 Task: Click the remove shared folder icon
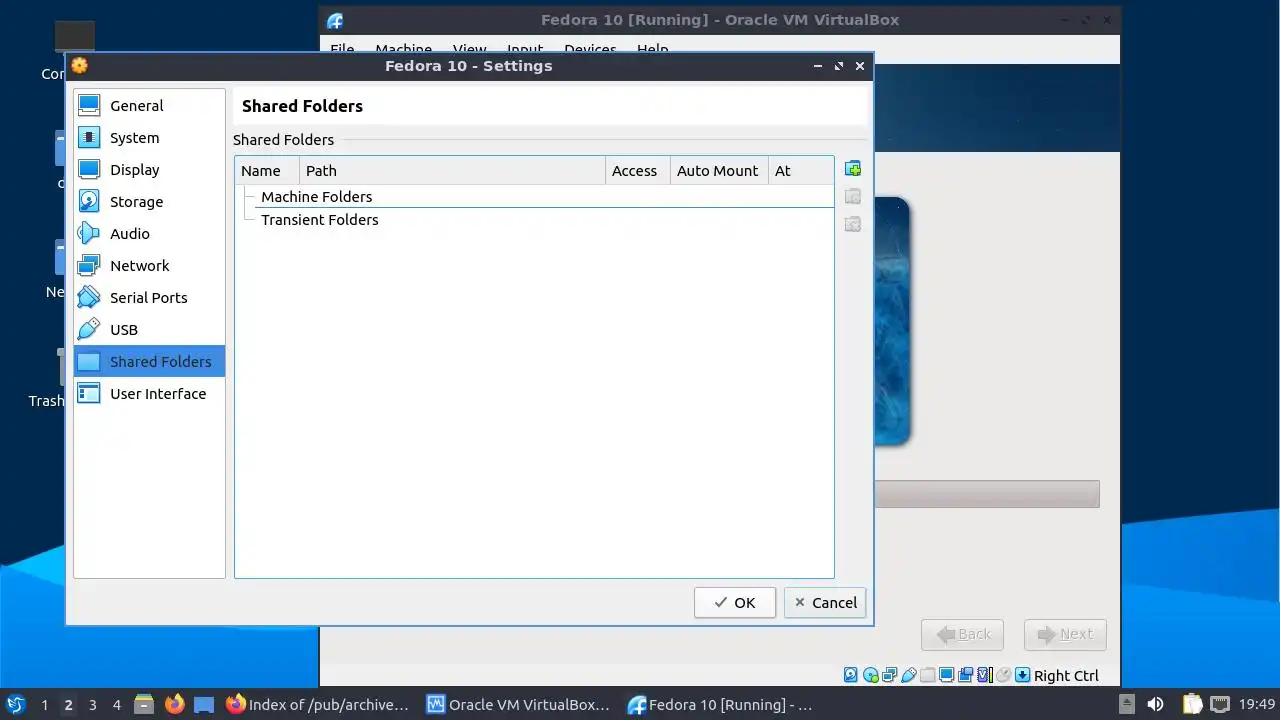pyautogui.click(x=853, y=225)
